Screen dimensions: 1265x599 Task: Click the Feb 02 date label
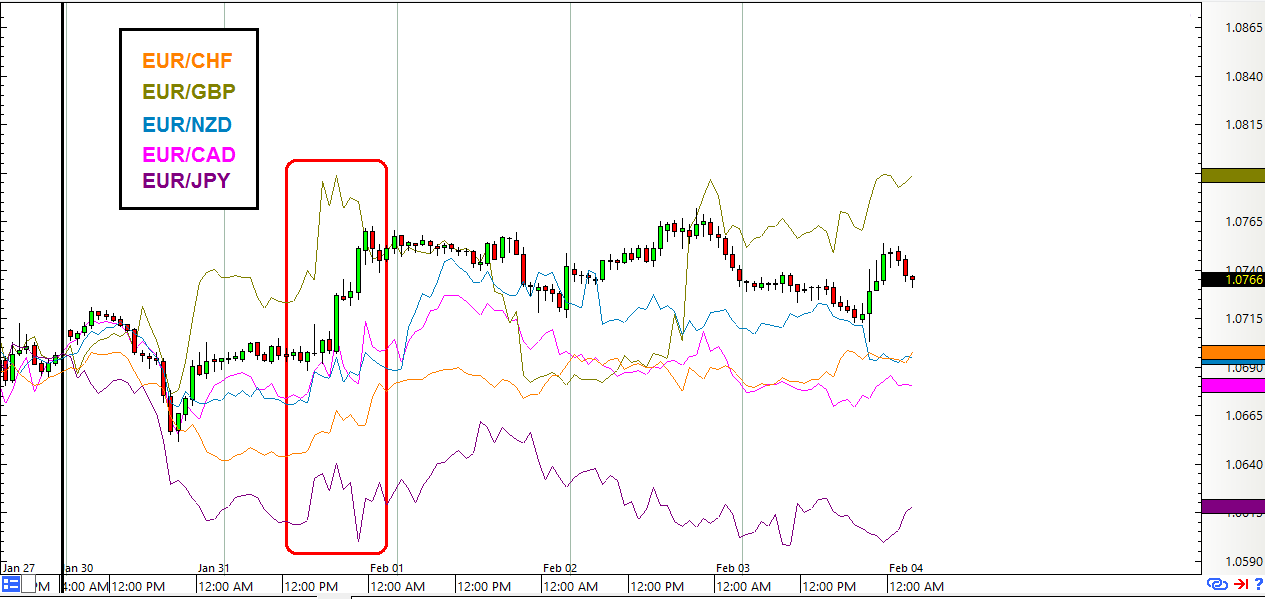tap(560, 567)
